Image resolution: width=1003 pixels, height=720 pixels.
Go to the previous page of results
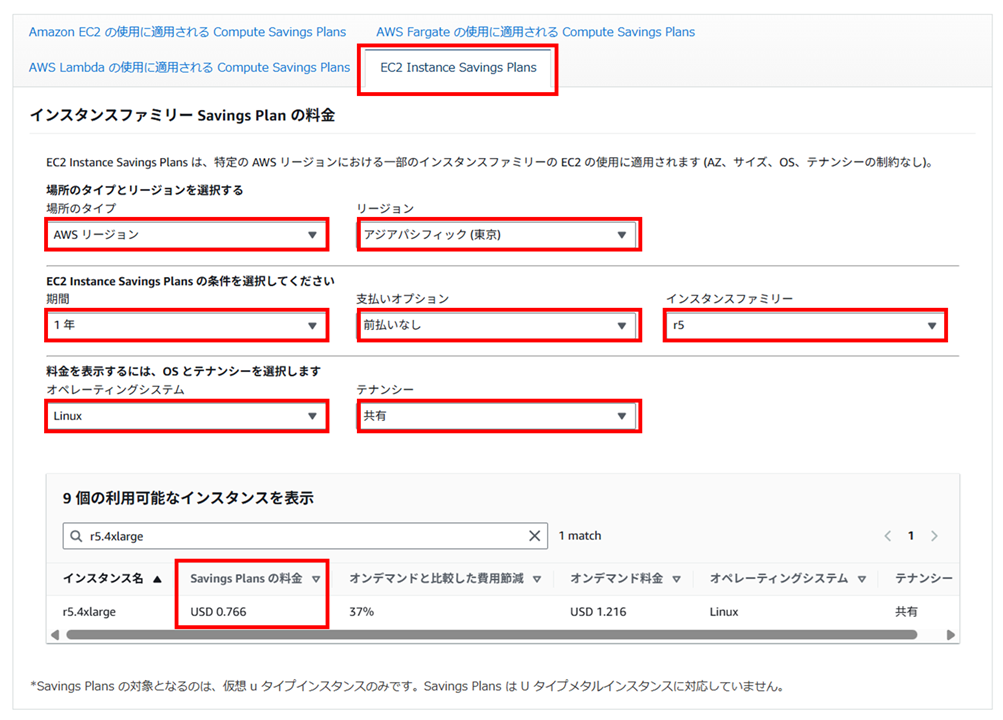coord(887,536)
